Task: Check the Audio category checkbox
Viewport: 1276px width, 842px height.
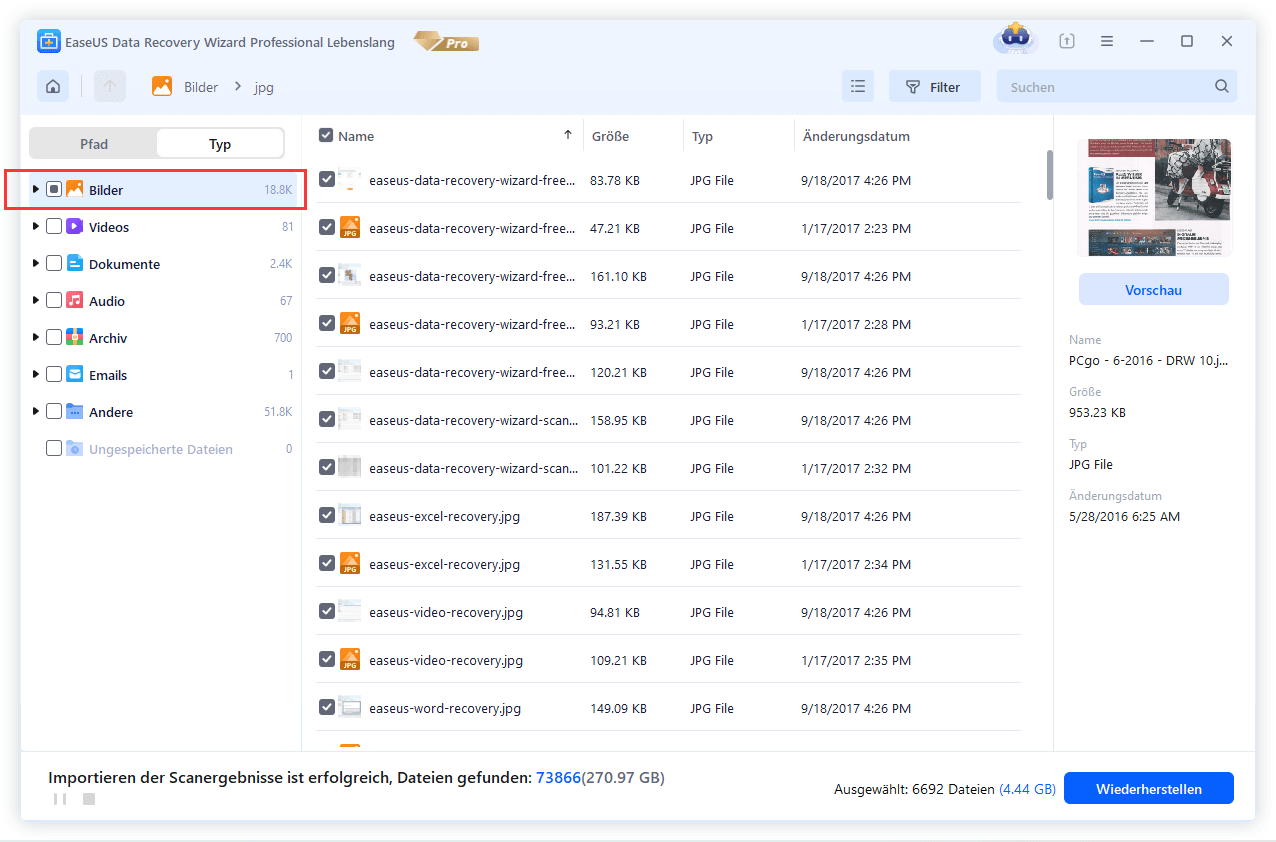Action: (54, 301)
